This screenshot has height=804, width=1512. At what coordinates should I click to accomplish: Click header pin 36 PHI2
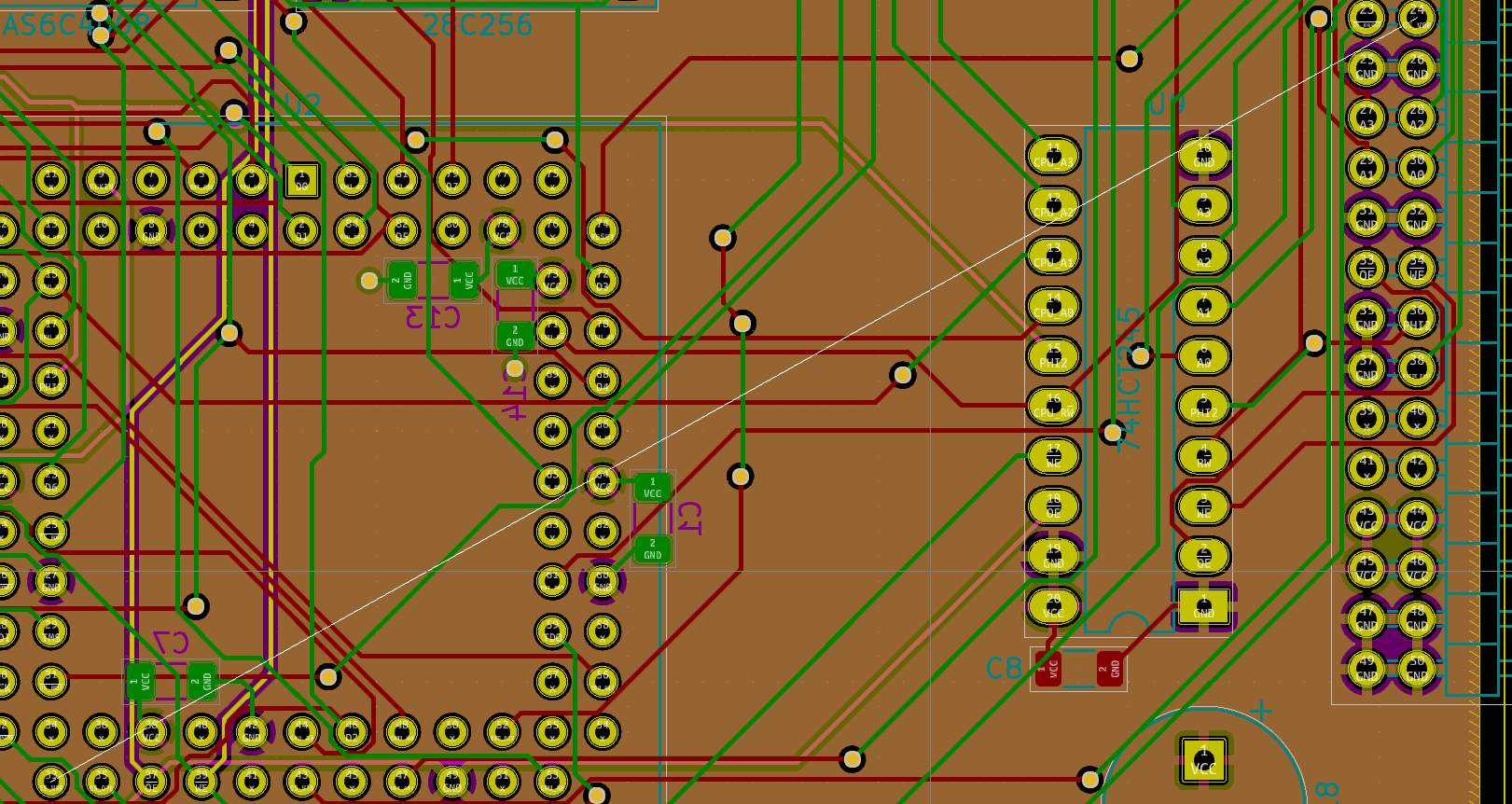[x=1417, y=318]
